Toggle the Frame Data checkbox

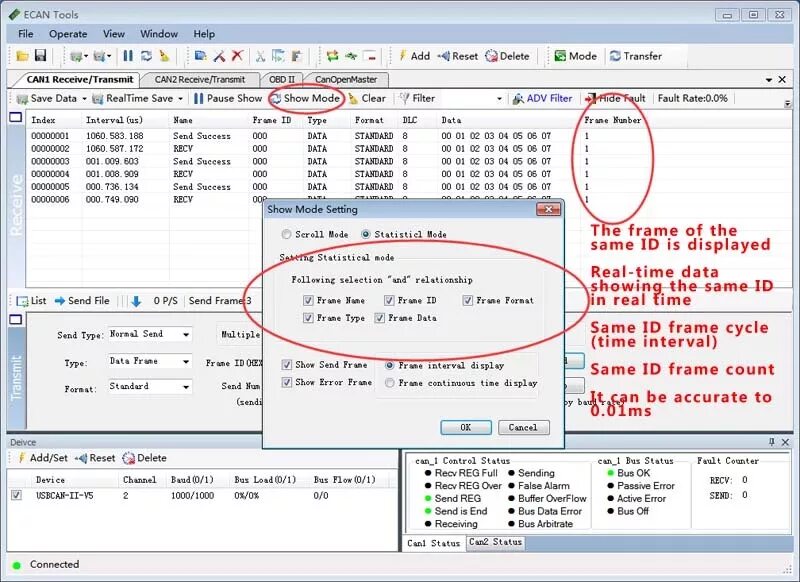coord(379,318)
